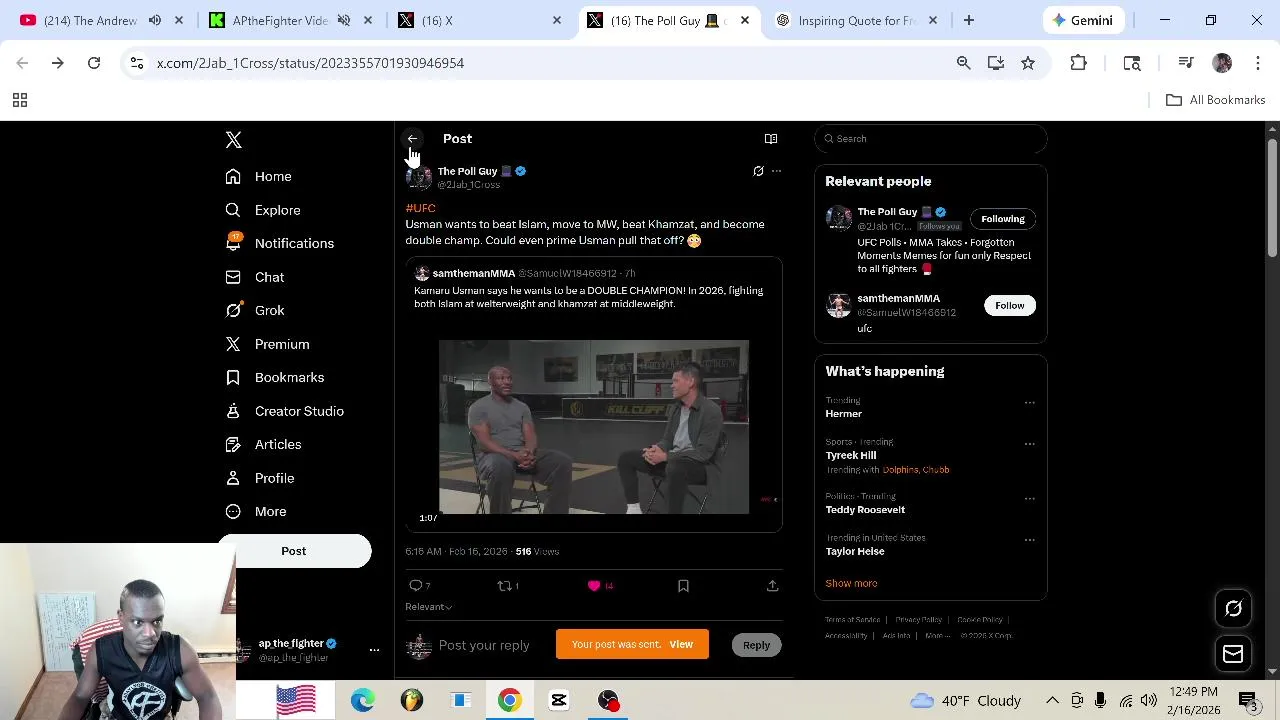Open samthemanMMA's quoted post name
The height and width of the screenshot is (720, 1280).
(x=474, y=273)
